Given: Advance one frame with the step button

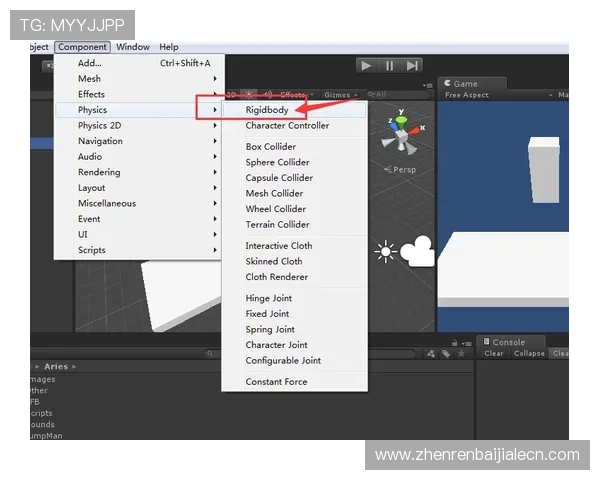Looking at the screenshot, I should pyautogui.click(x=412, y=66).
